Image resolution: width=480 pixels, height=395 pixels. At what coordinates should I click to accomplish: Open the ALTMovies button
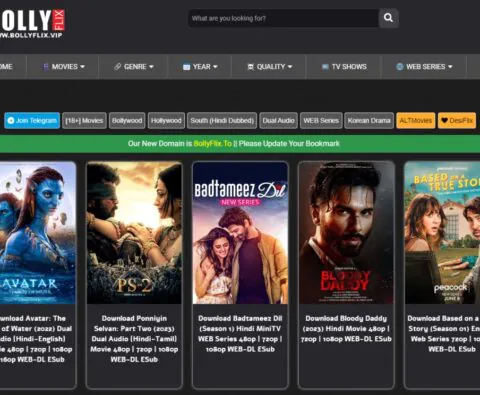pyautogui.click(x=416, y=120)
